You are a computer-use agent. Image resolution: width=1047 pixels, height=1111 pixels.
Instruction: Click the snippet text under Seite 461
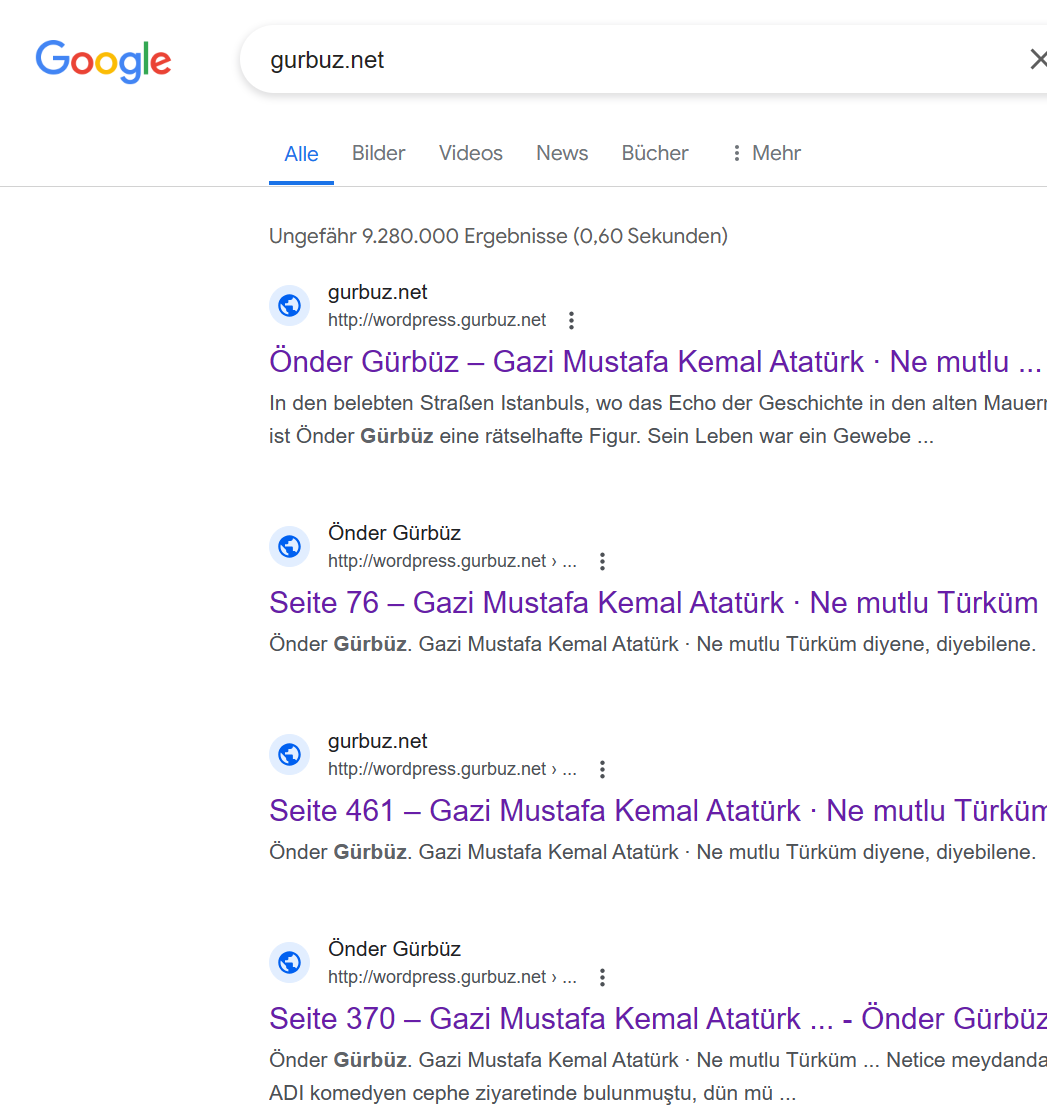click(x=652, y=852)
